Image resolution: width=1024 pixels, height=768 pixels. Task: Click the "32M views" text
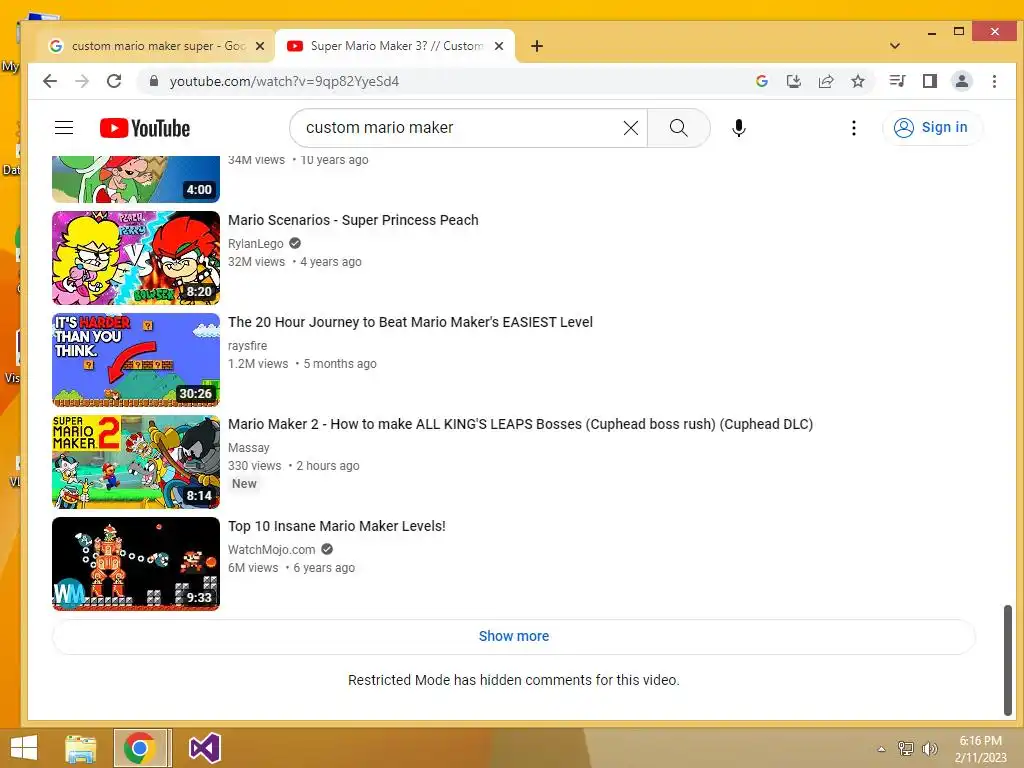[257, 262]
